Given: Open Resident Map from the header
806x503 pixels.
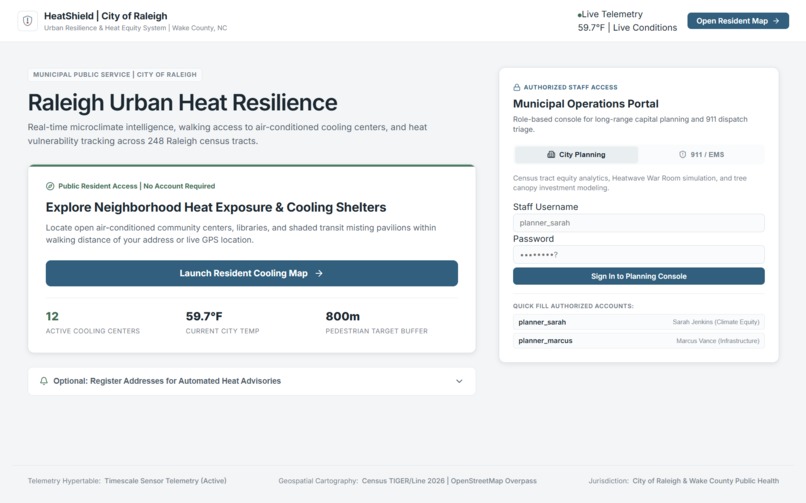Looking at the screenshot, I should coord(738,21).
